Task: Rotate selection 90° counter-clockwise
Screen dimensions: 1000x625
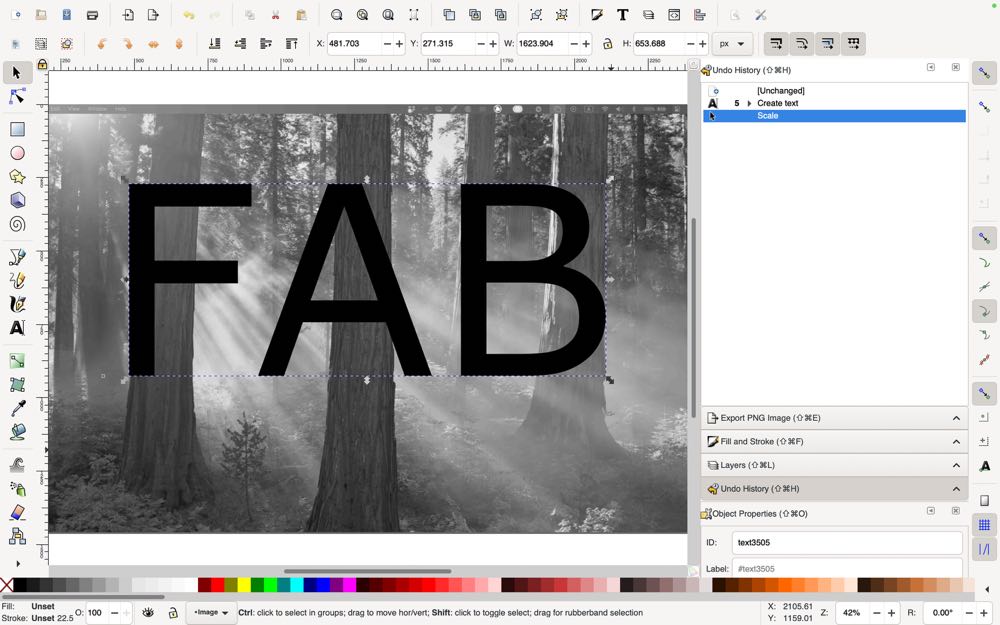Action: (x=101, y=43)
